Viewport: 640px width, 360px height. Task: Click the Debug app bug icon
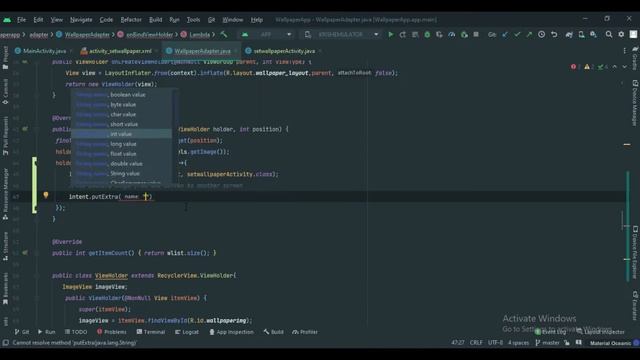click(x=427, y=35)
